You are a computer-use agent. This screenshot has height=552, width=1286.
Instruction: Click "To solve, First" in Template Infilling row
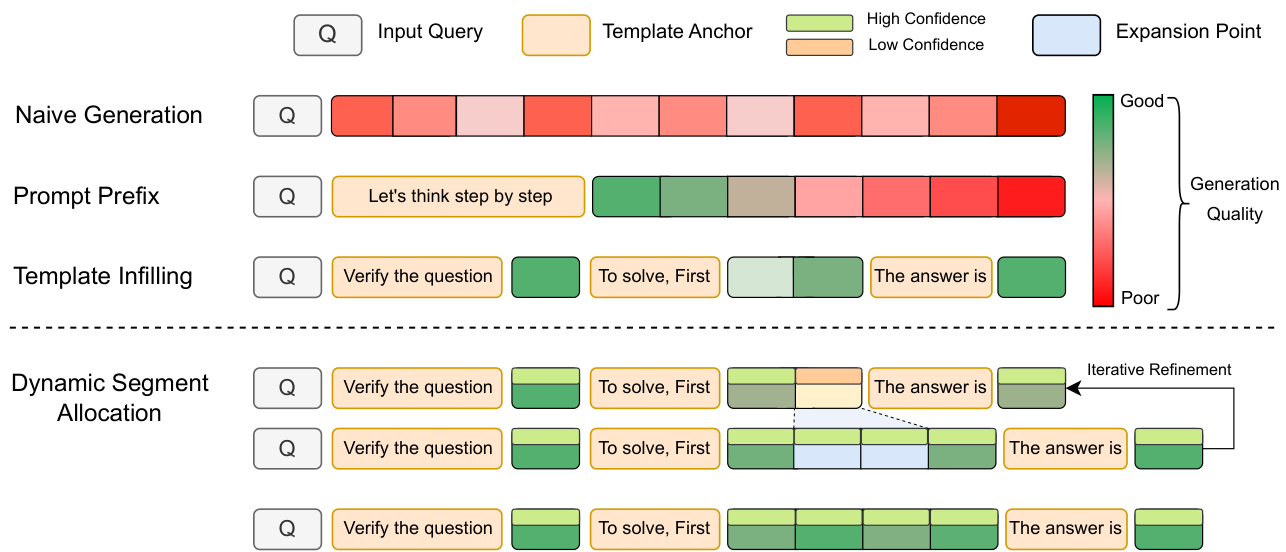654,277
